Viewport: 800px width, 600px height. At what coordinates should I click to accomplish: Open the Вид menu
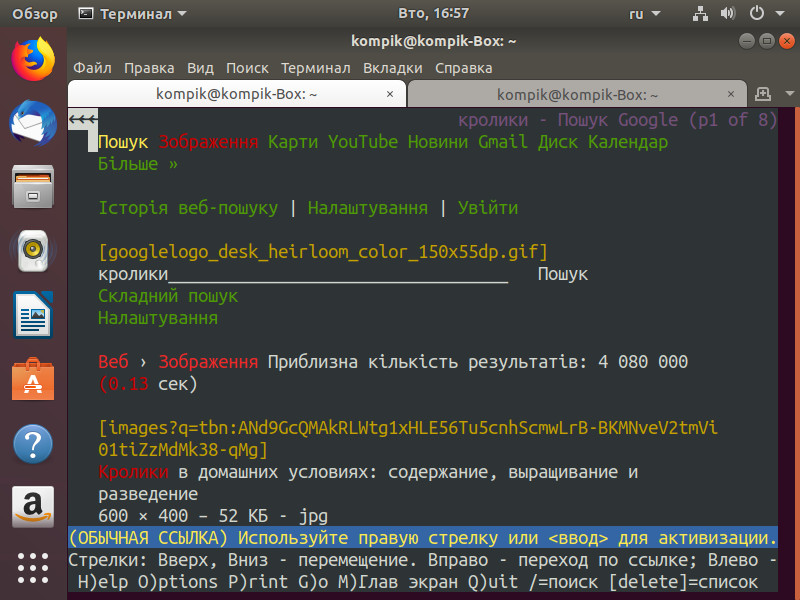pos(201,68)
